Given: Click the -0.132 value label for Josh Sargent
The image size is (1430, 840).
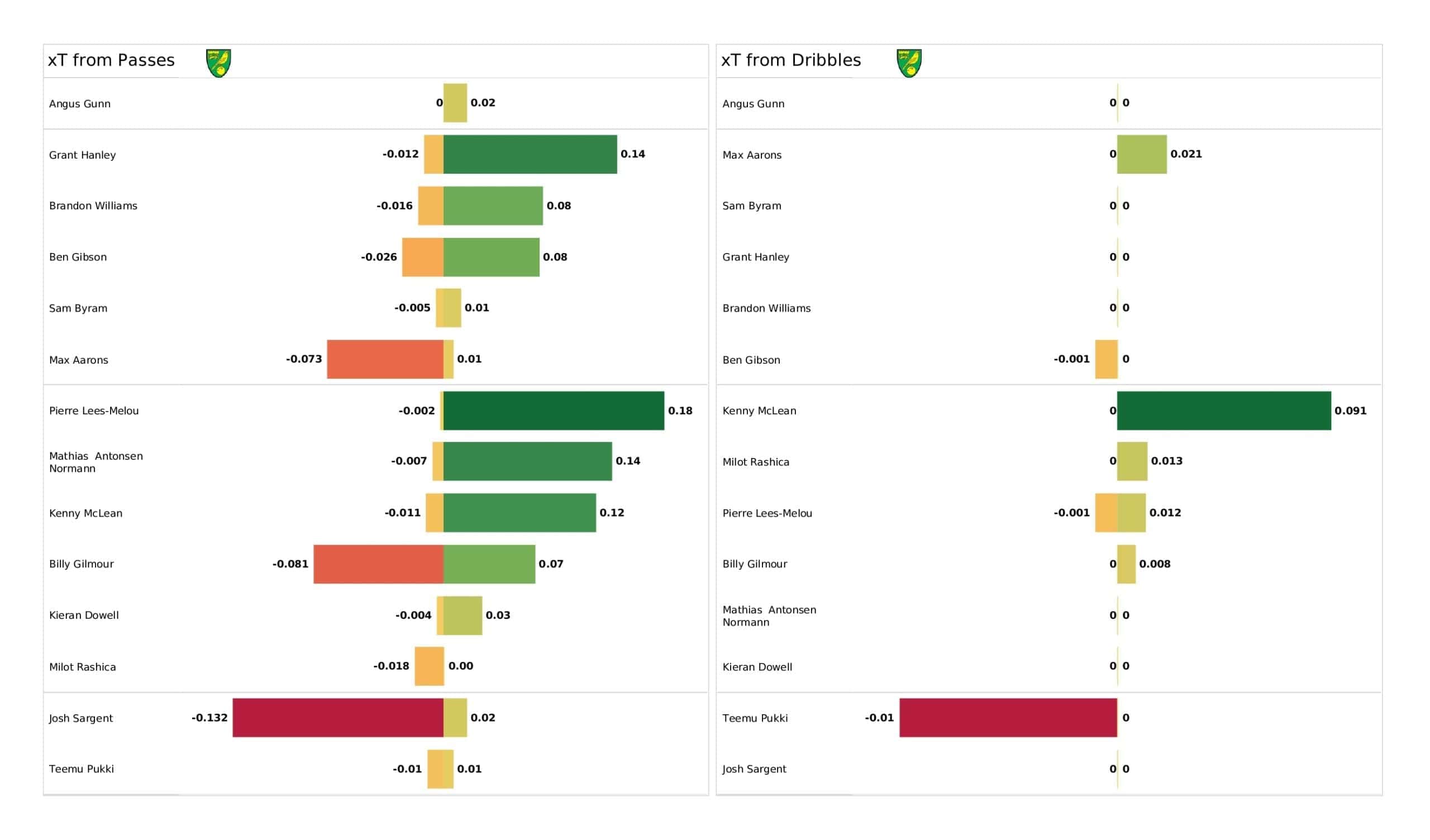Looking at the screenshot, I should [209, 718].
